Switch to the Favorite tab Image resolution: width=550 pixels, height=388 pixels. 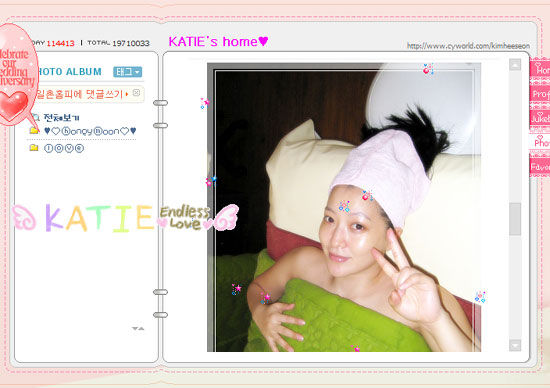pos(540,166)
